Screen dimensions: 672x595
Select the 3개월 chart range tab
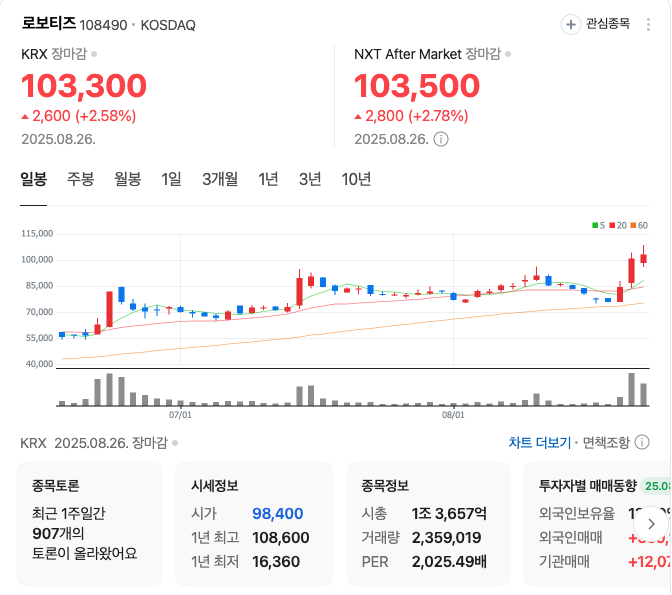[220, 179]
